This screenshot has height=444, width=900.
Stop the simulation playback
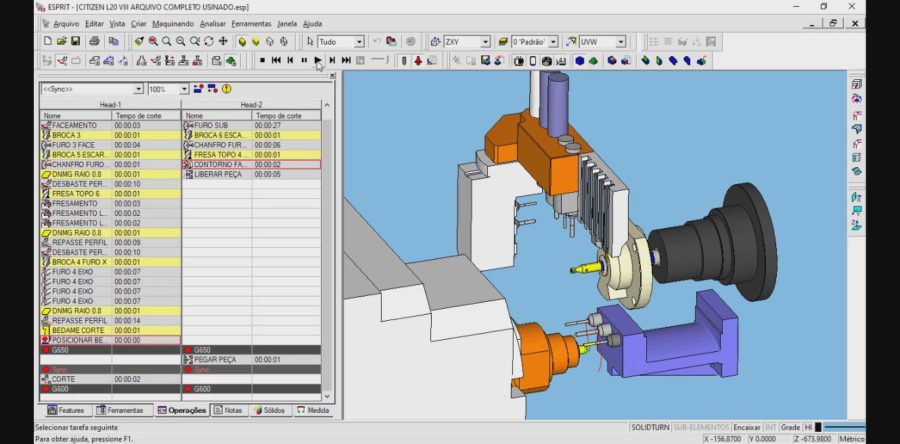point(262,60)
